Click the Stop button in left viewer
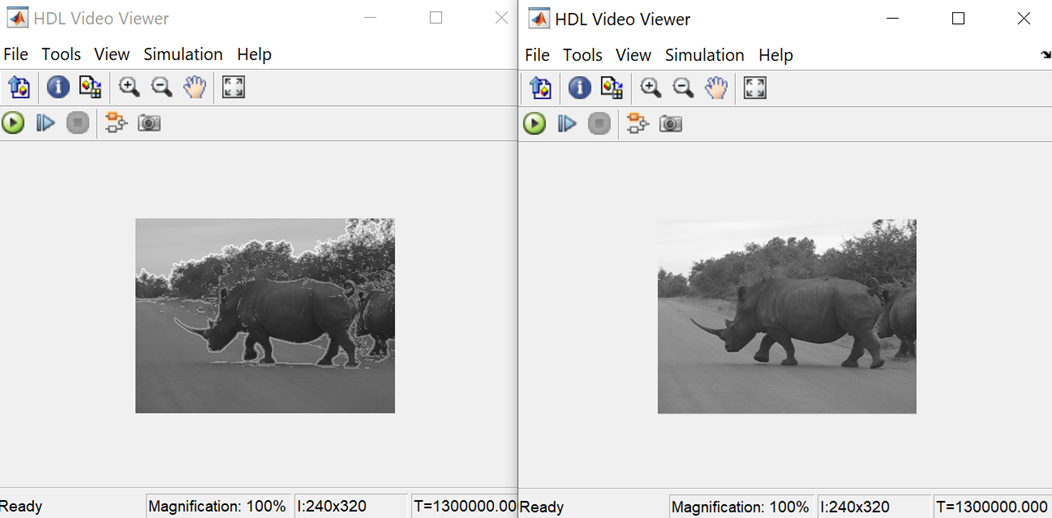This screenshot has width=1052, height=518. tap(78, 123)
